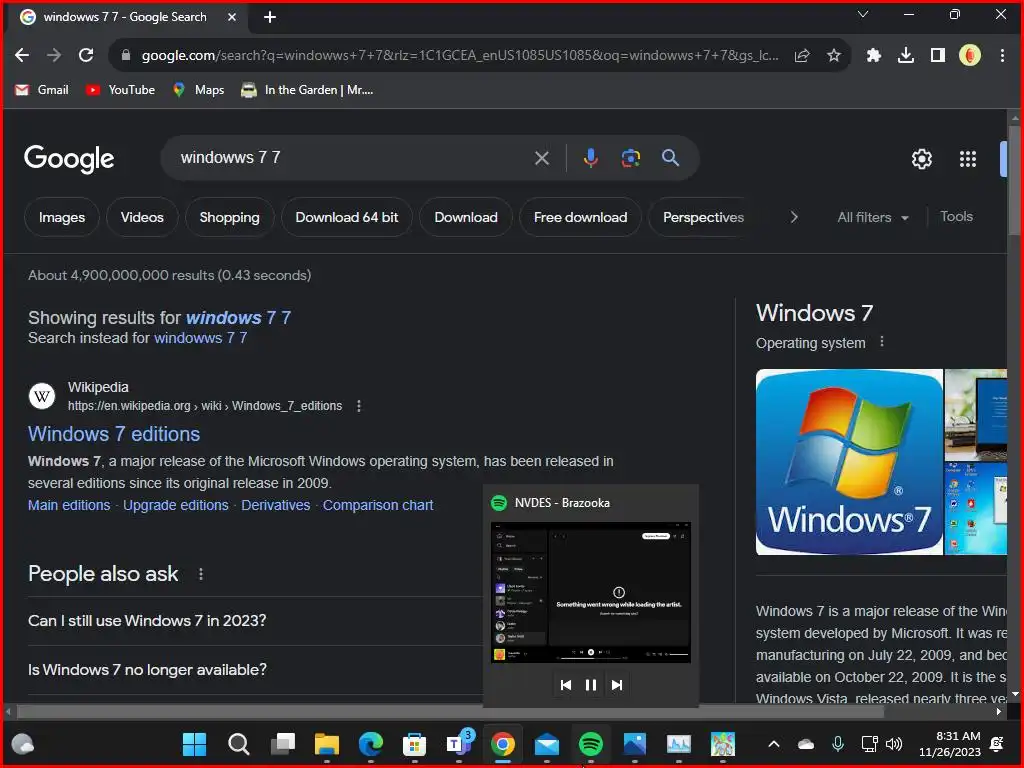The width and height of the screenshot is (1024, 768).
Task: Go back to the previous page
Action: coord(22,56)
